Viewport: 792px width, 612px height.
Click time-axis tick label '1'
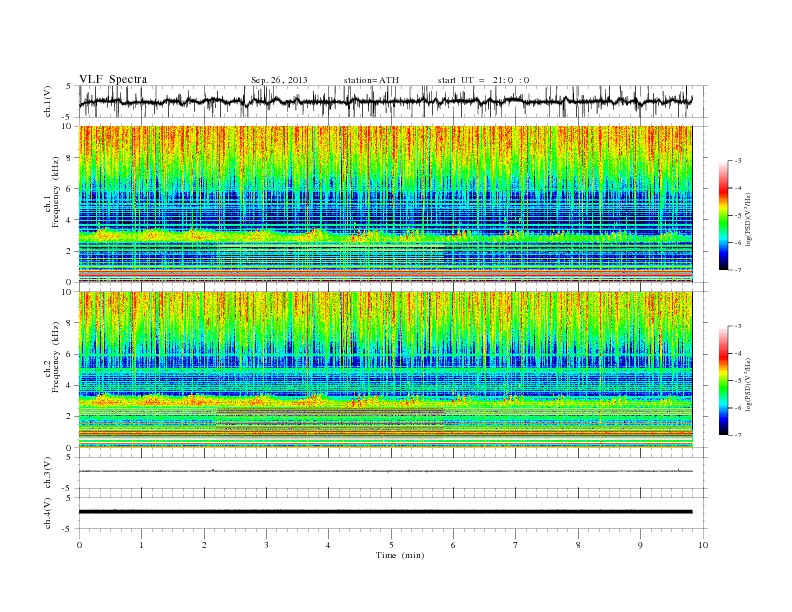tap(141, 545)
